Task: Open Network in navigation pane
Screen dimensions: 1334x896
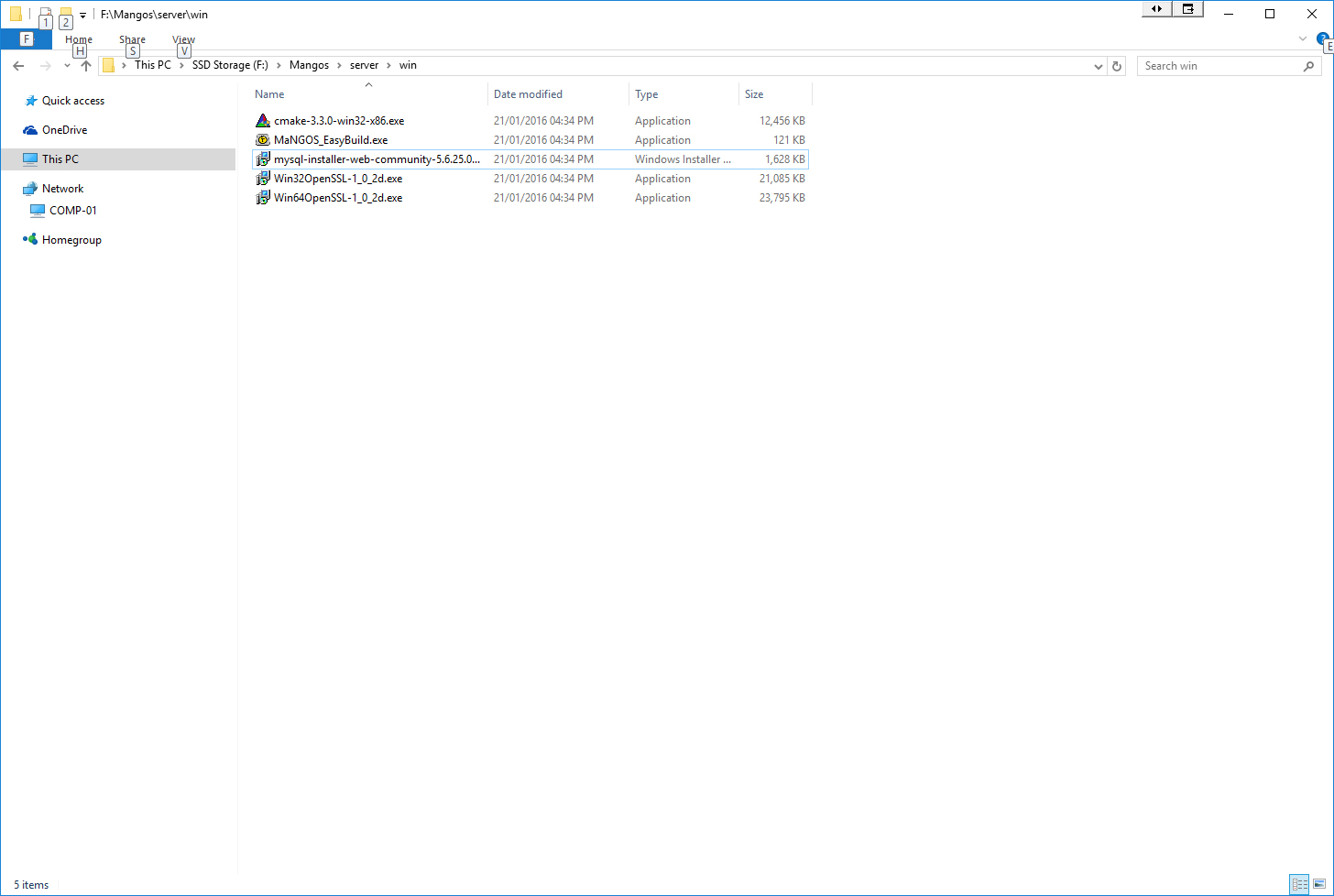Action: point(62,189)
